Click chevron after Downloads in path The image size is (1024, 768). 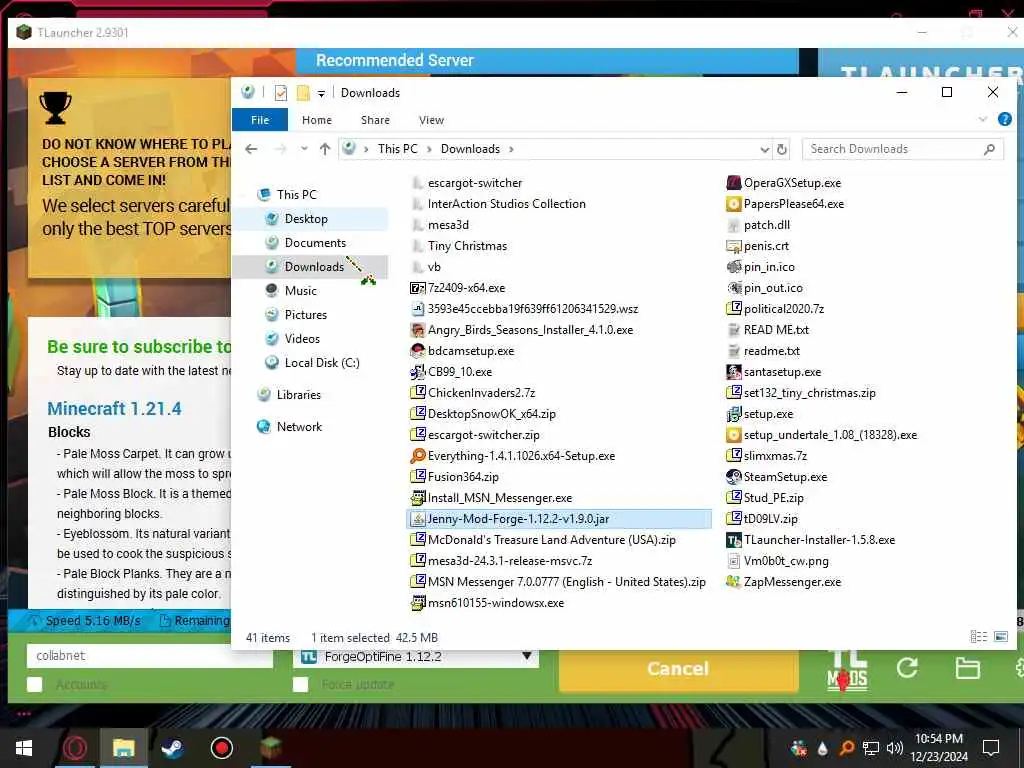pos(511,150)
